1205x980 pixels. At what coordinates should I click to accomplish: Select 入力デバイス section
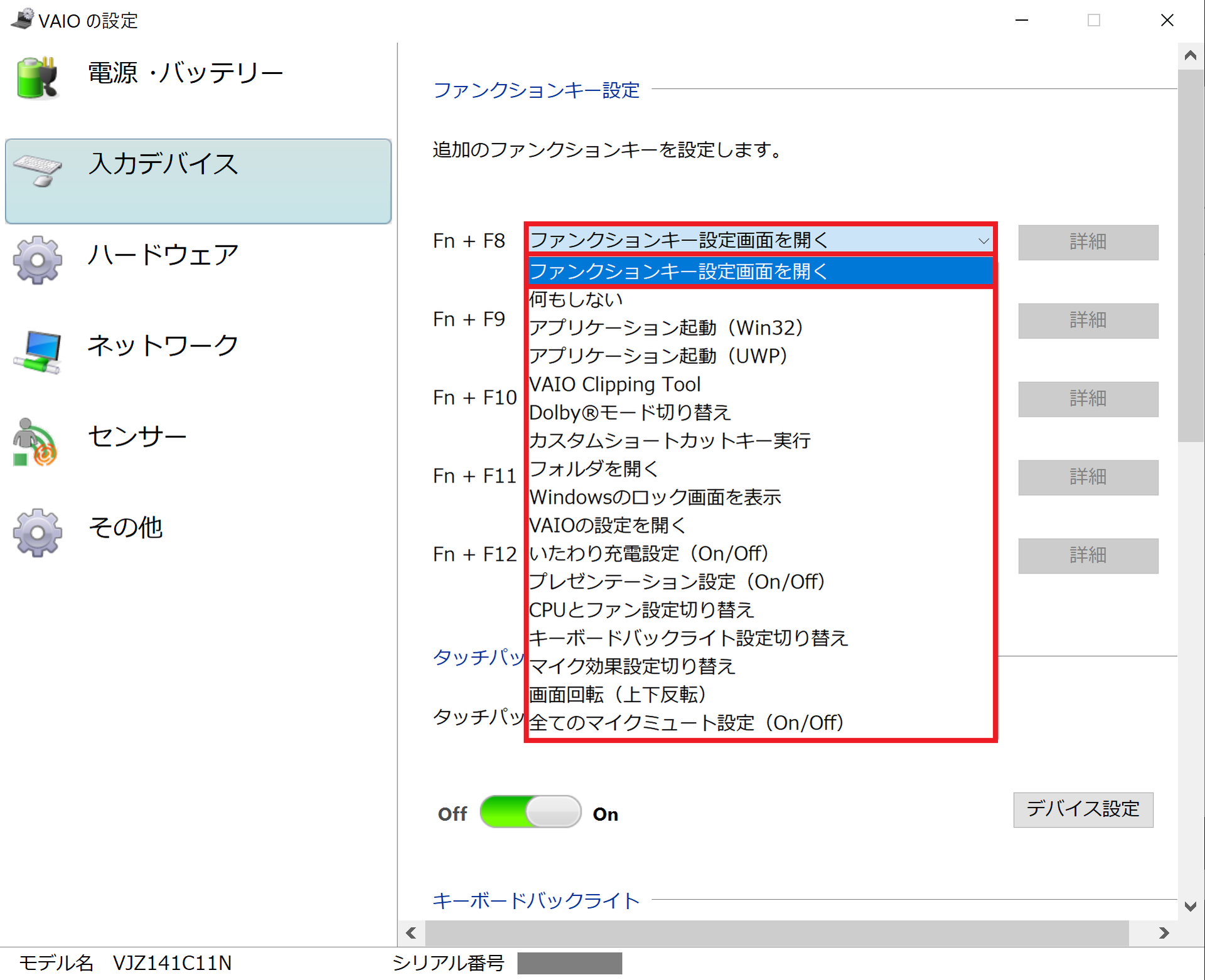point(198,181)
